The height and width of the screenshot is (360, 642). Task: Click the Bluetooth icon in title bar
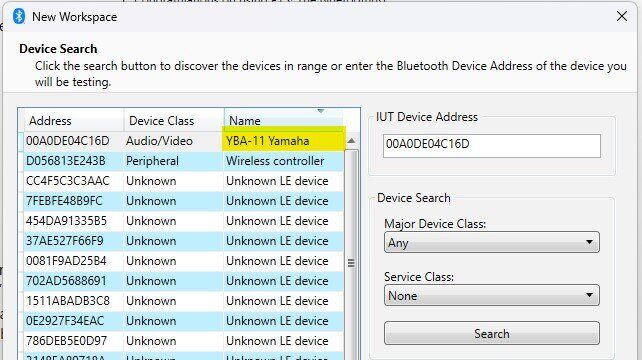19,16
